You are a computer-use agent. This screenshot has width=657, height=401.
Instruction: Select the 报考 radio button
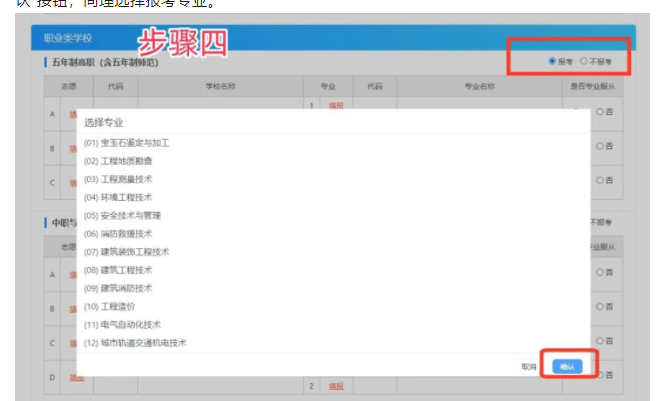click(552, 61)
